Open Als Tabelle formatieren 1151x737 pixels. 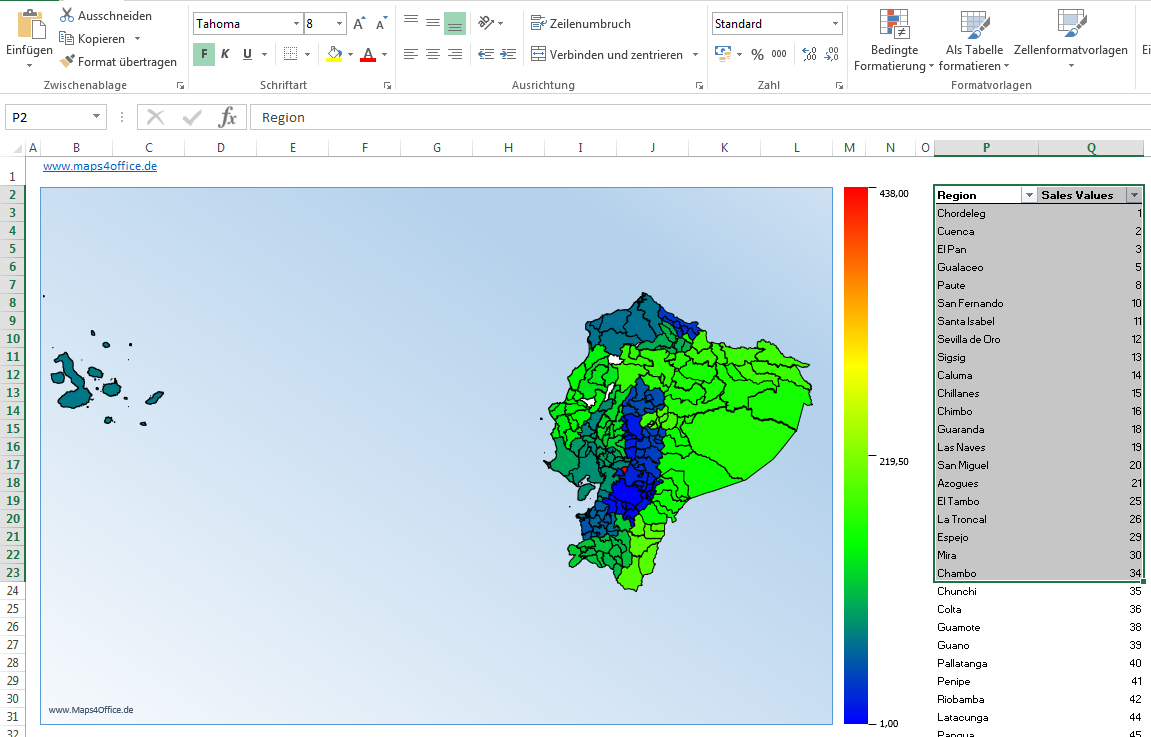pyautogui.click(x=974, y=42)
